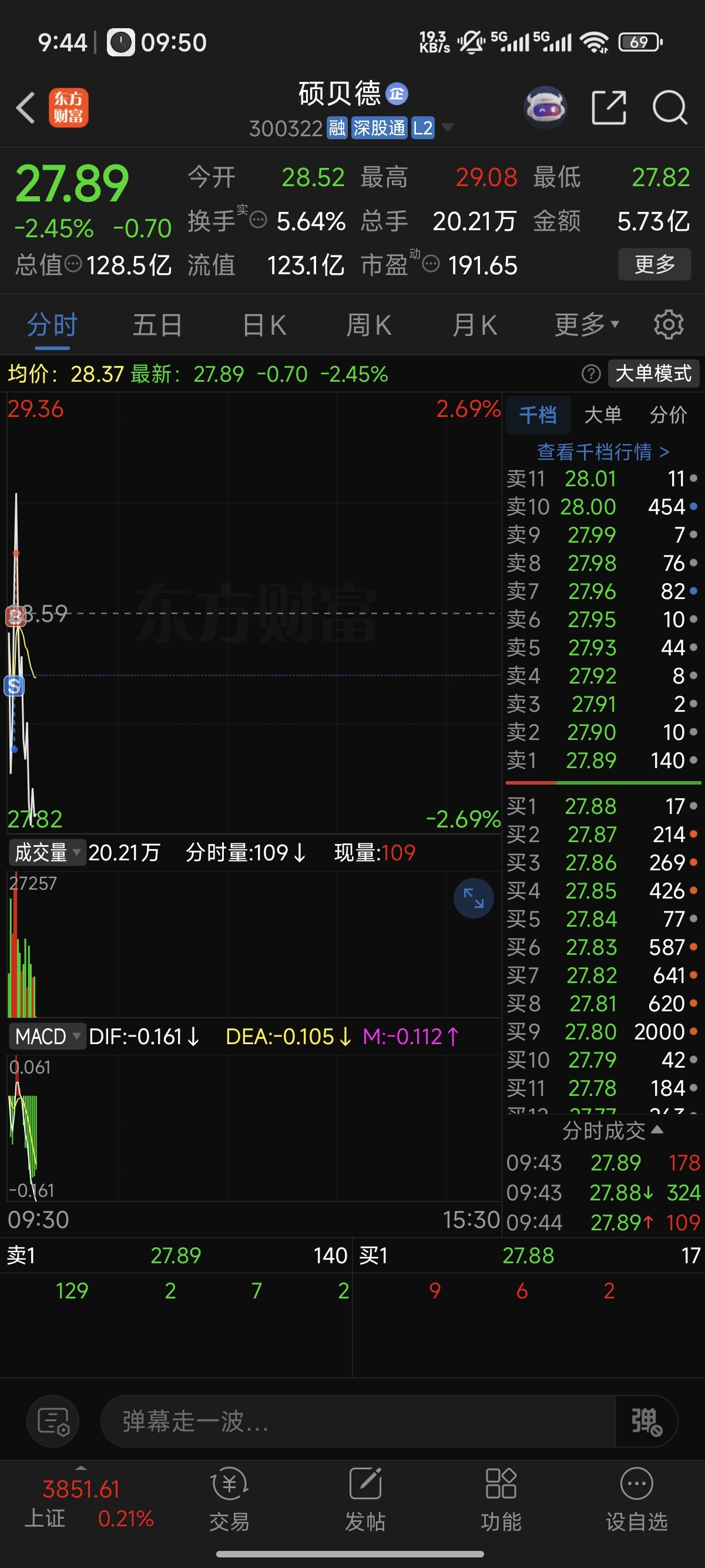Open the MACD indicator dropdown

pos(46,1036)
